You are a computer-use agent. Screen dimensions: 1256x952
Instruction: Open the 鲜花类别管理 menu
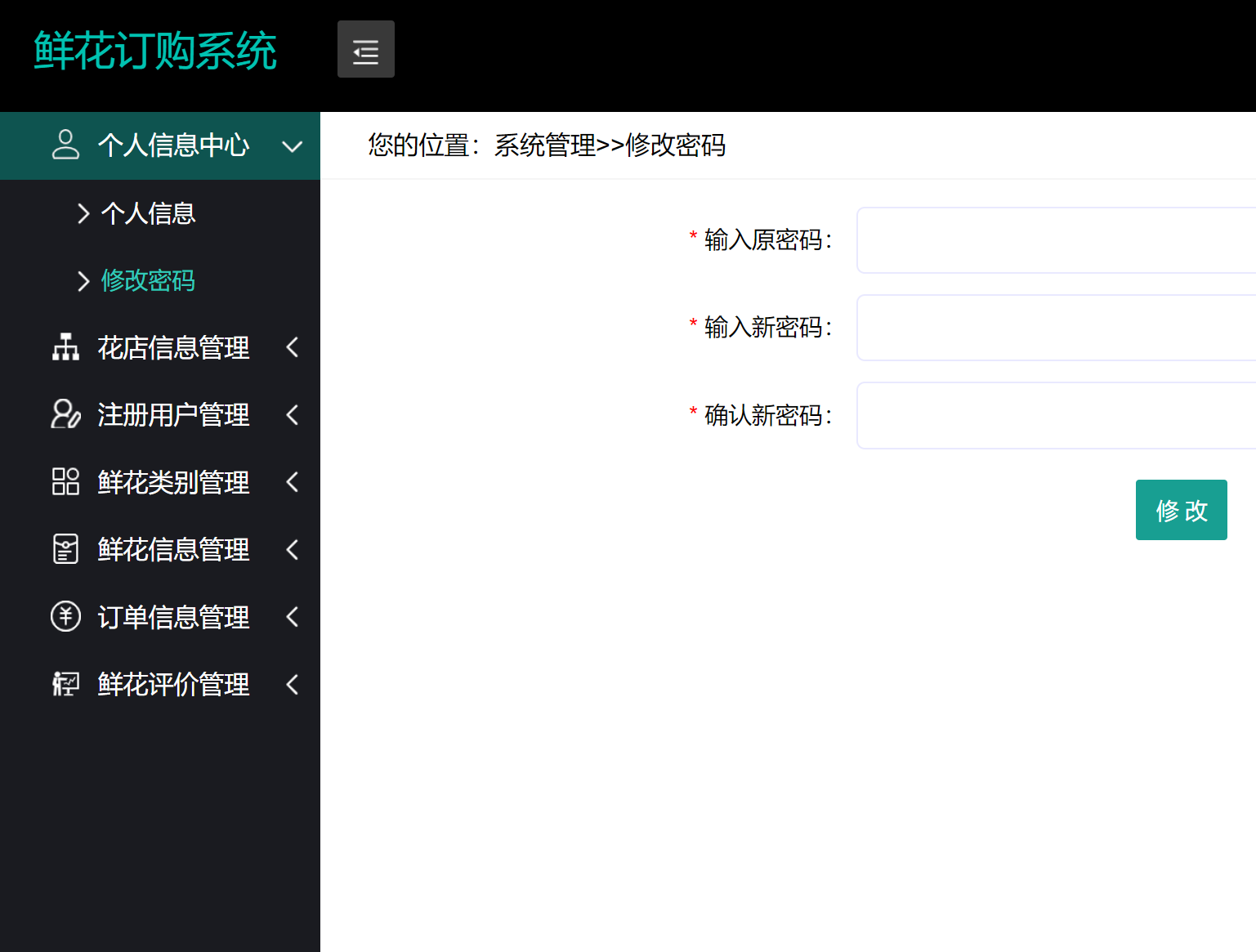click(160, 482)
